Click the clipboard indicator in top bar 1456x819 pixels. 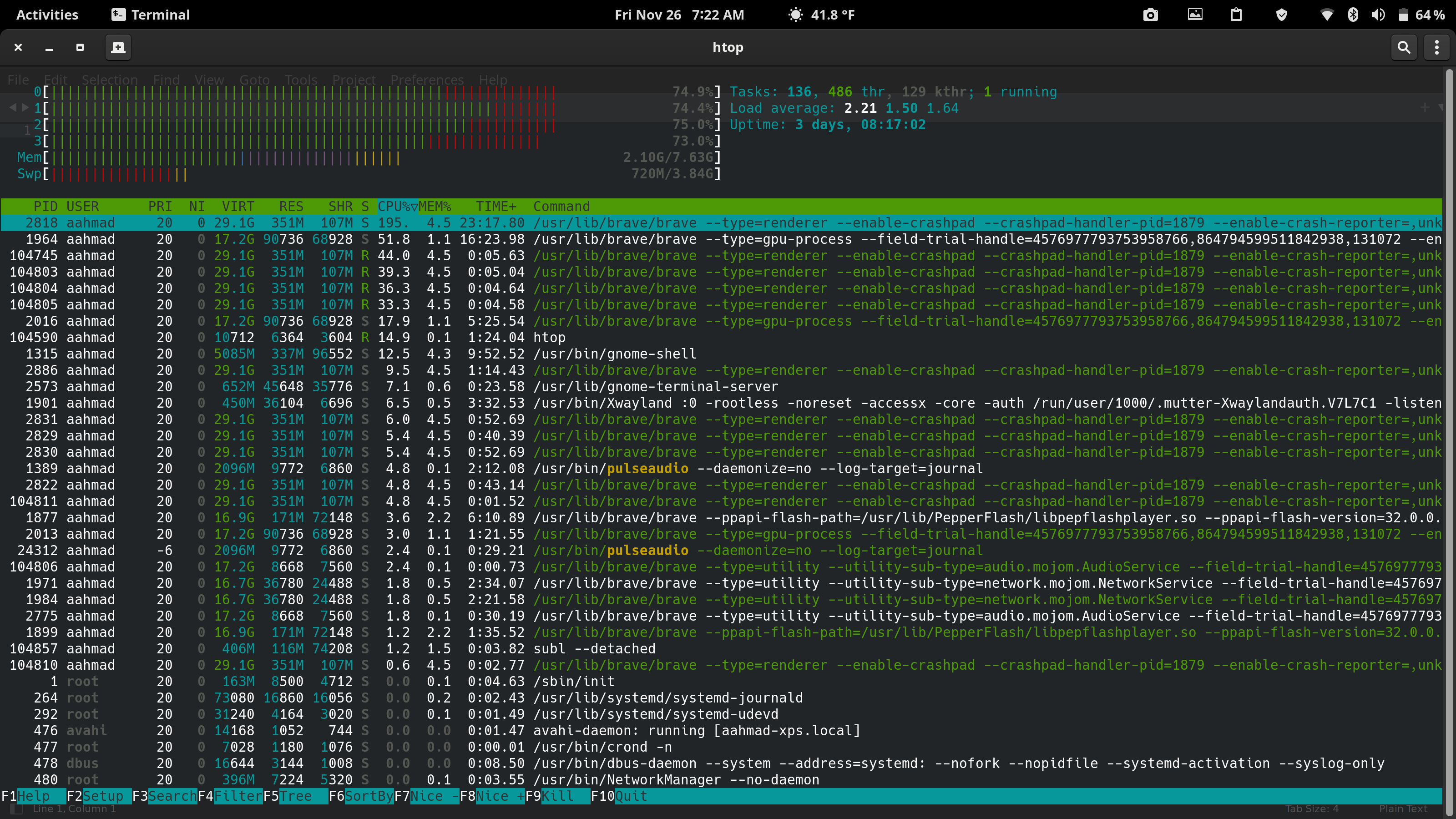point(1236,15)
